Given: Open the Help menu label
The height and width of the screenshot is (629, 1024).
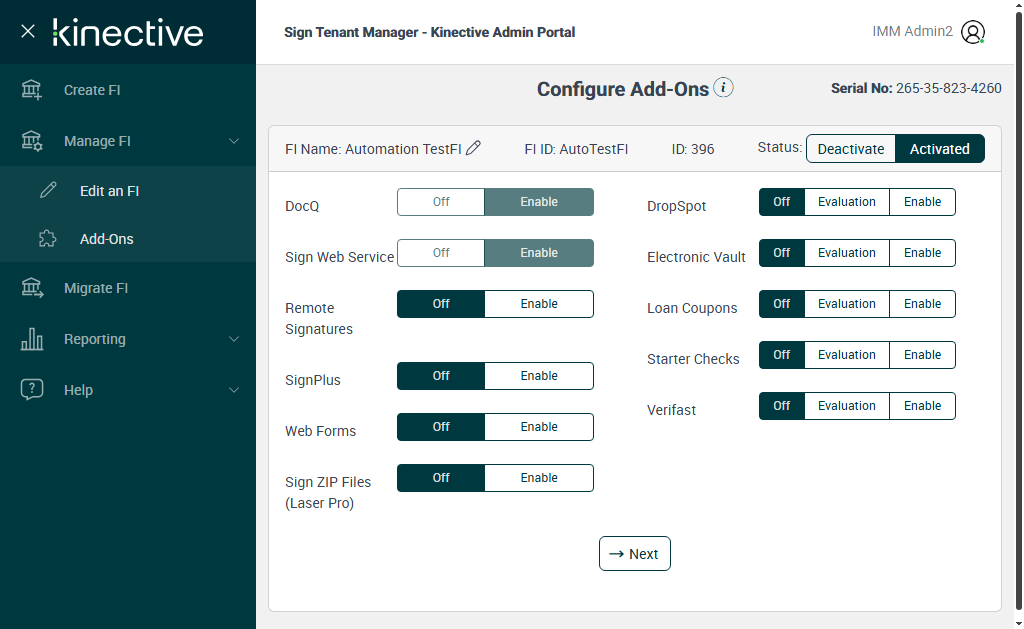Looking at the screenshot, I should point(78,390).
